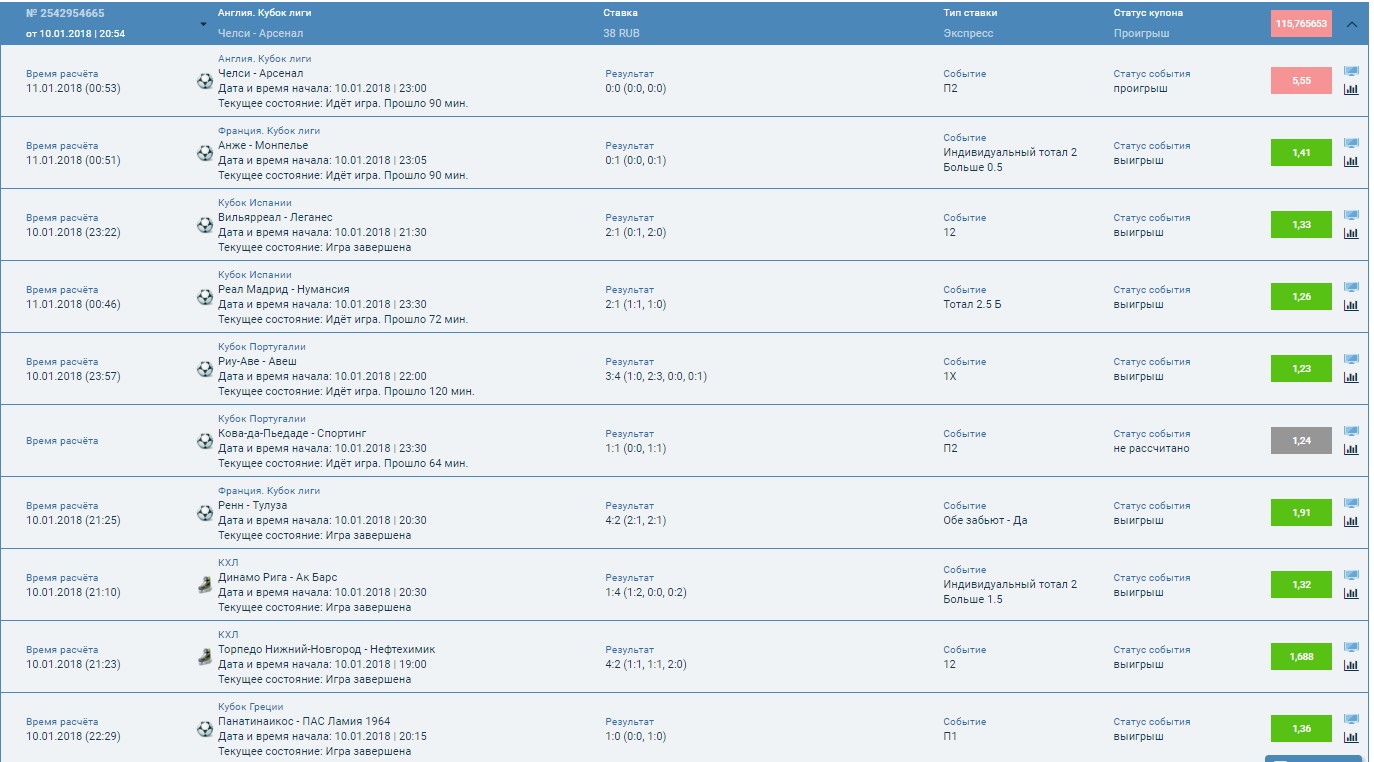Open statistics chart for Челси - Арсенал
The height and width of the screenshot is (762, 1374).
(1351, 89)
